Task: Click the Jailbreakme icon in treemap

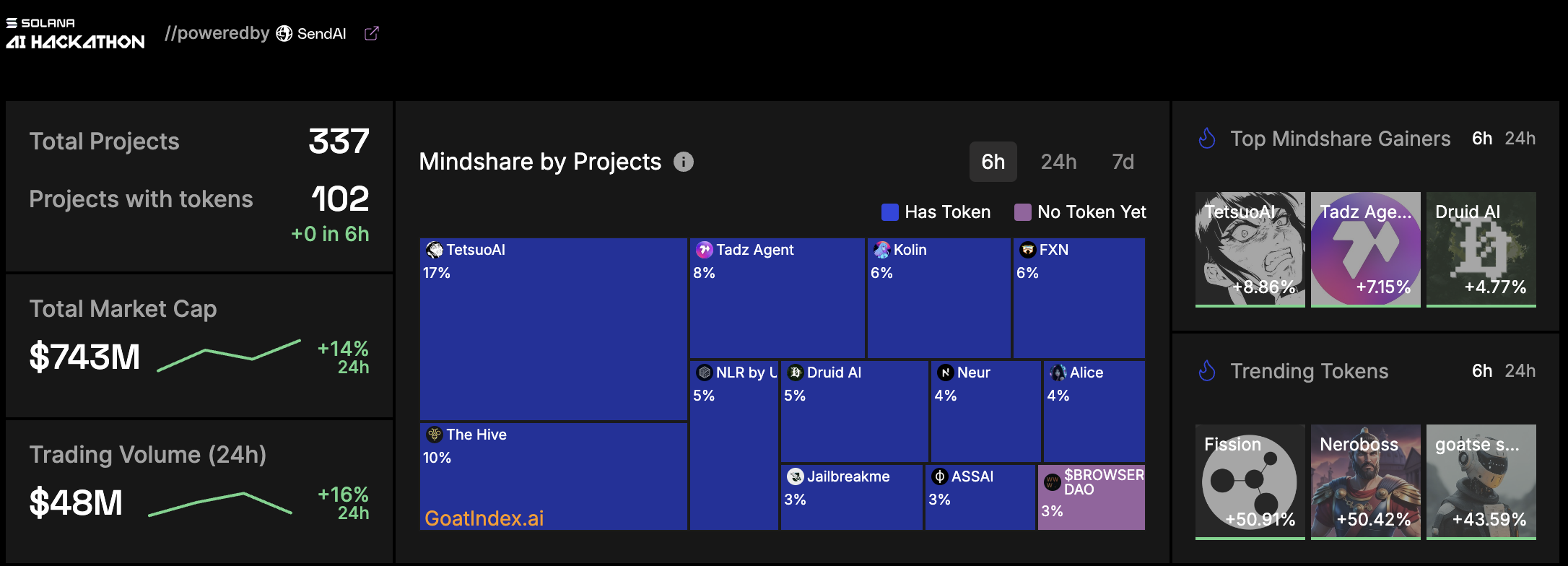Action: (795, 476)
